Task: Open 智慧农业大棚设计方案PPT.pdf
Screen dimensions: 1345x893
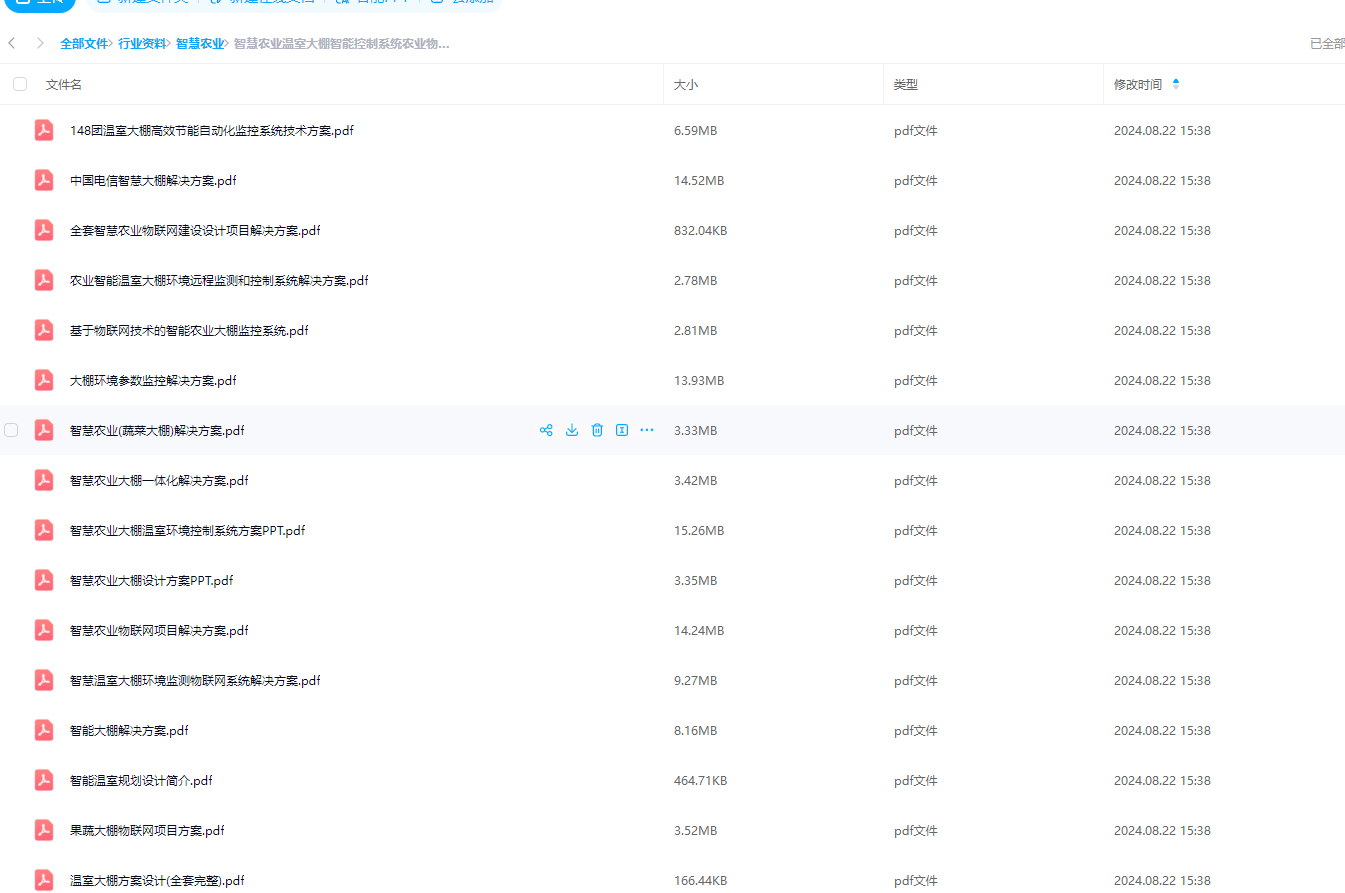Action: click(151, 580)
